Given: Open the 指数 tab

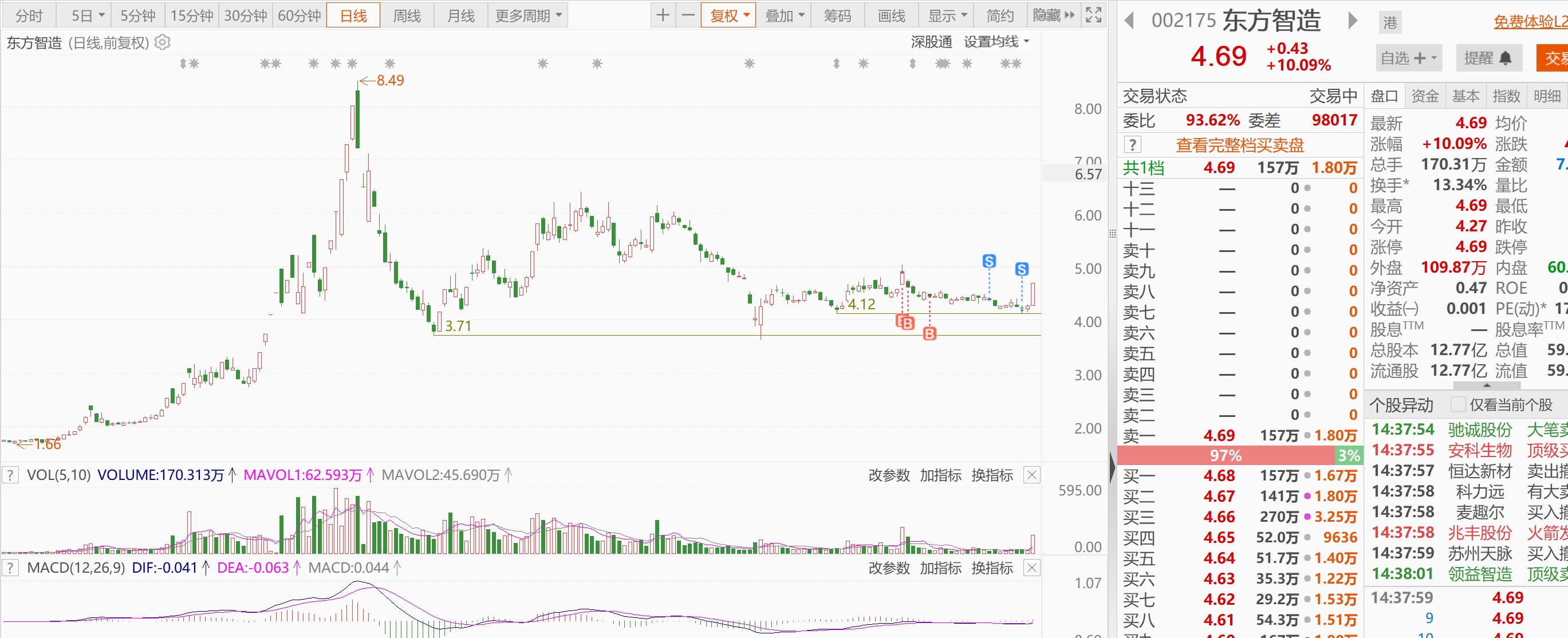Looking at the screenshot, I should pos(1507,96).
